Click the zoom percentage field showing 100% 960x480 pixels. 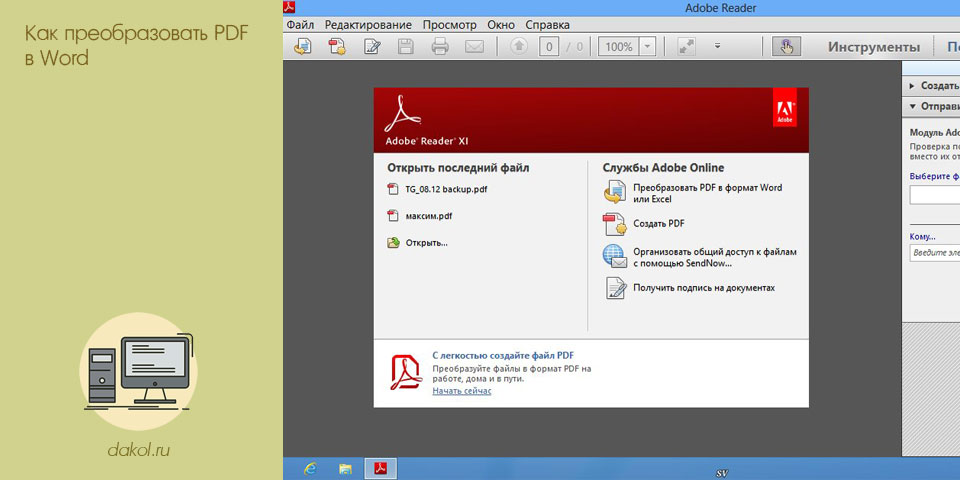pyautogui.click(x=619, y=47)
